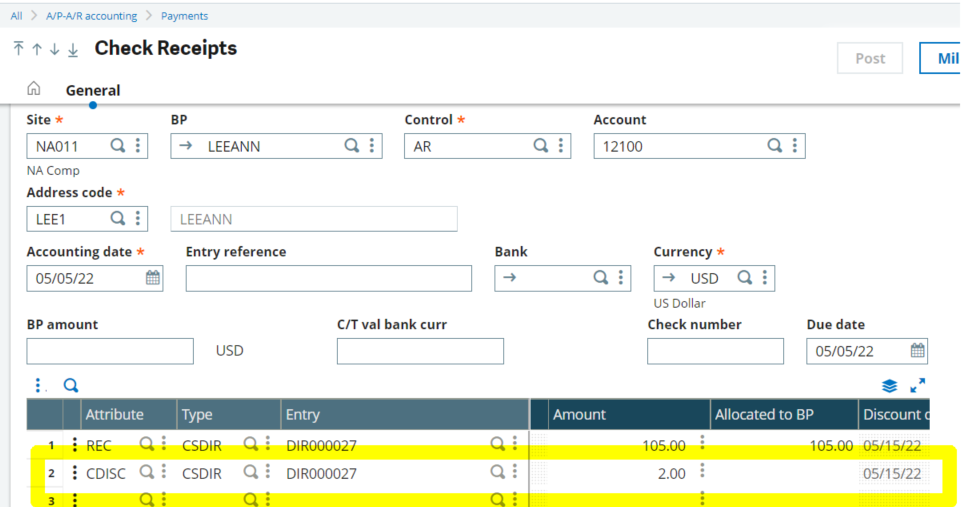Select the General tab
This screenshot has width=961, height=507.
coord(93,90)
